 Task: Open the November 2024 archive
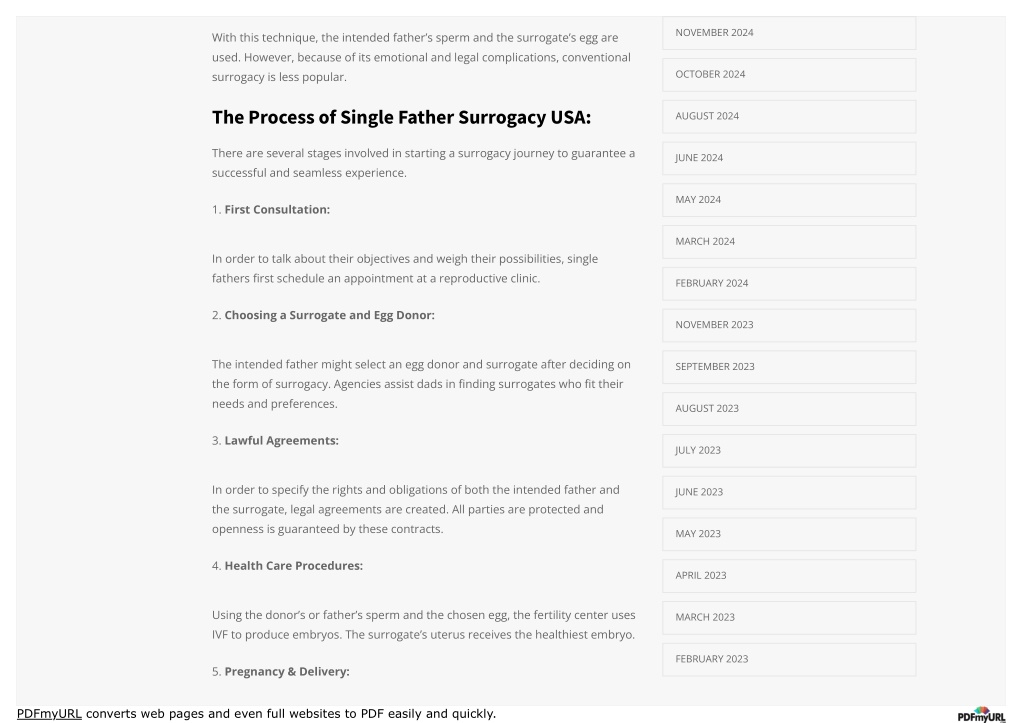(789, 33)
